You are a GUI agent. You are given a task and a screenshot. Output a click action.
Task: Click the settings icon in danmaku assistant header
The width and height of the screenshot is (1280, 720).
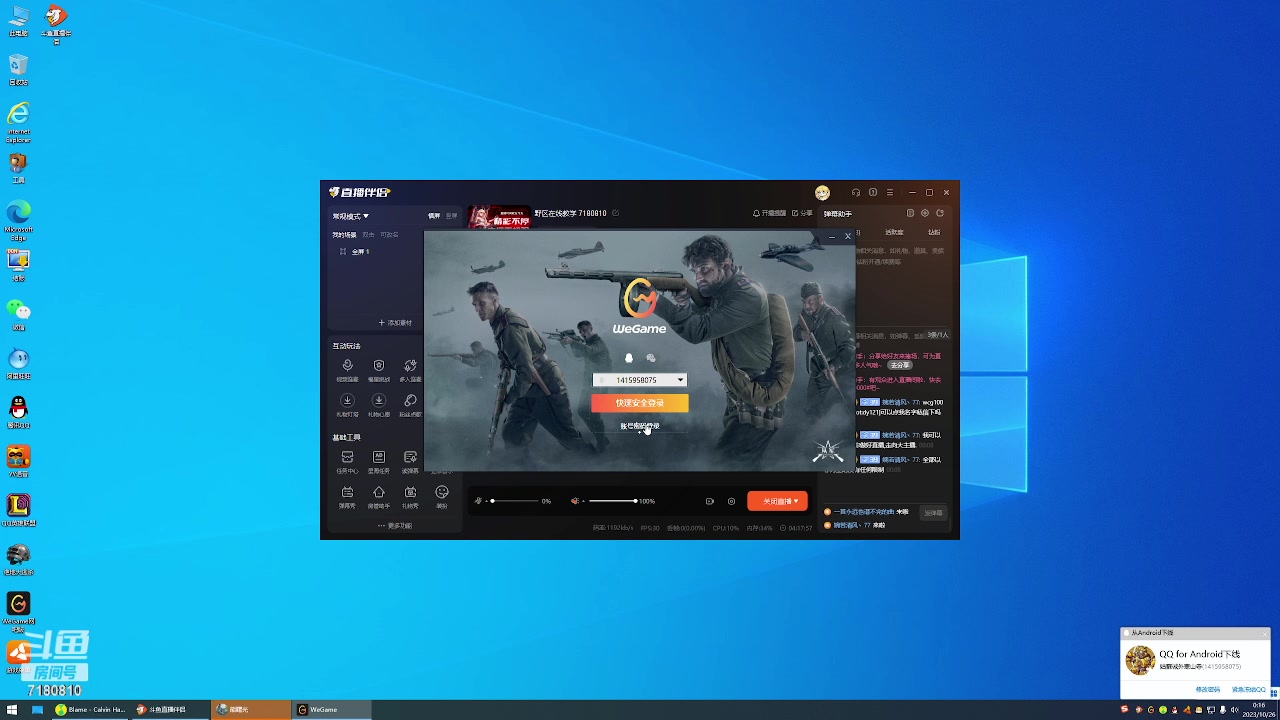(925, 213)
